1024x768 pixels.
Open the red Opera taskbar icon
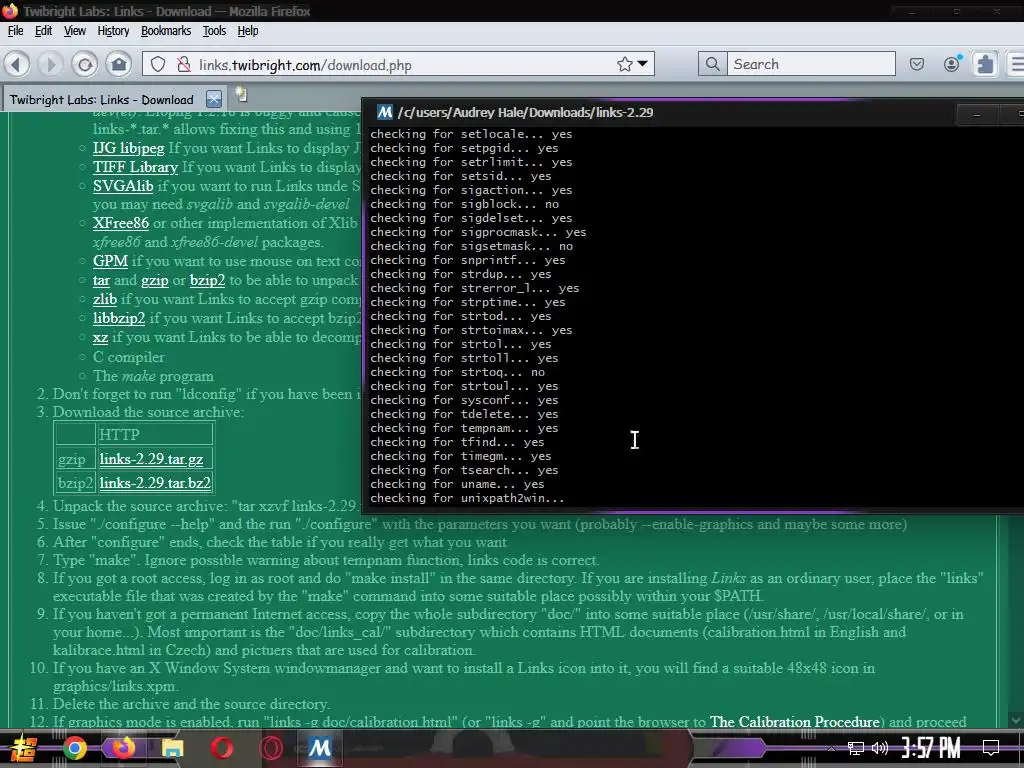[221, 748]
